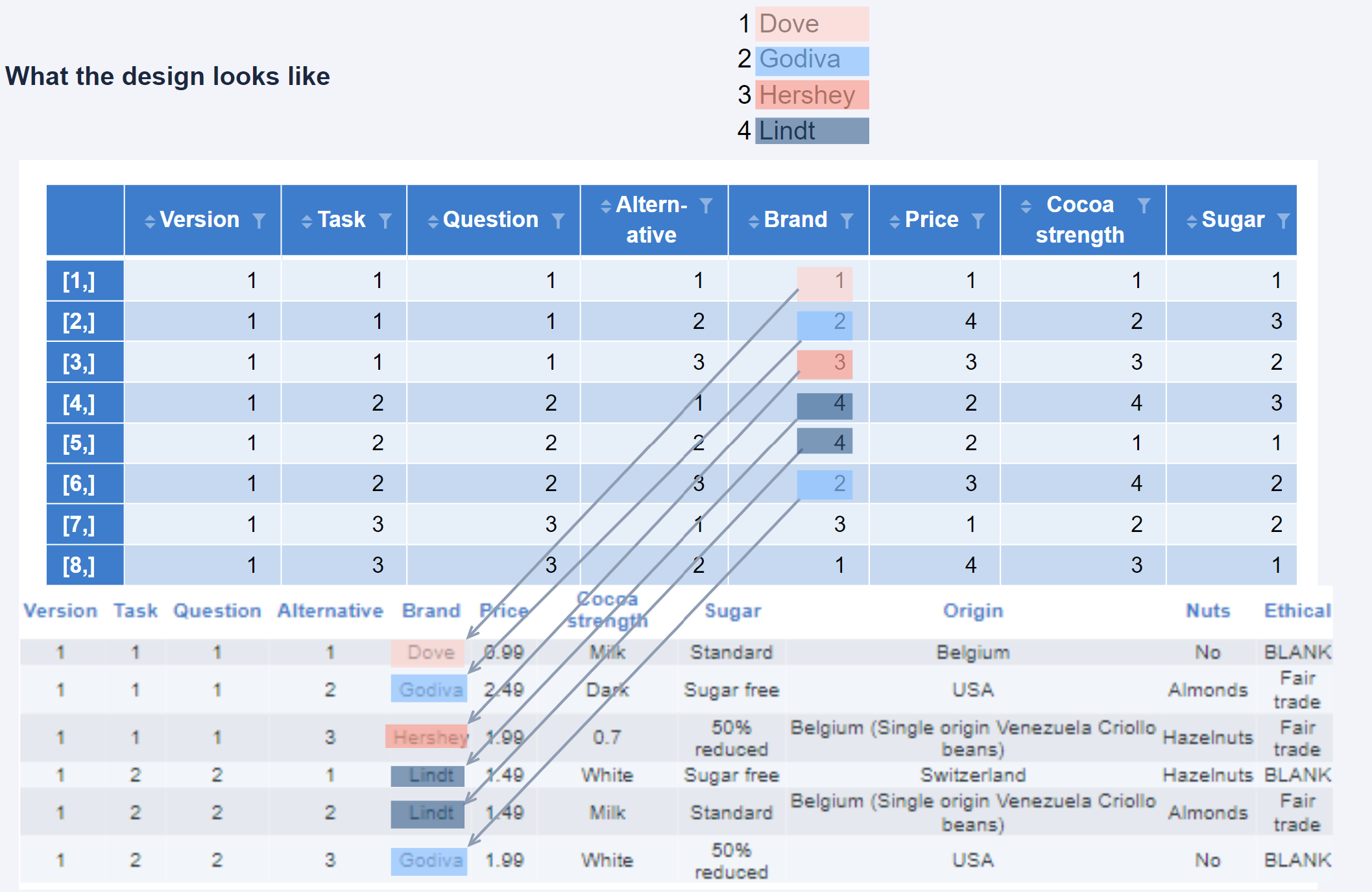Click the 'Ethical' header in lower table
The width and height of the screenshot is (1372, 892).
[1297, 610]
